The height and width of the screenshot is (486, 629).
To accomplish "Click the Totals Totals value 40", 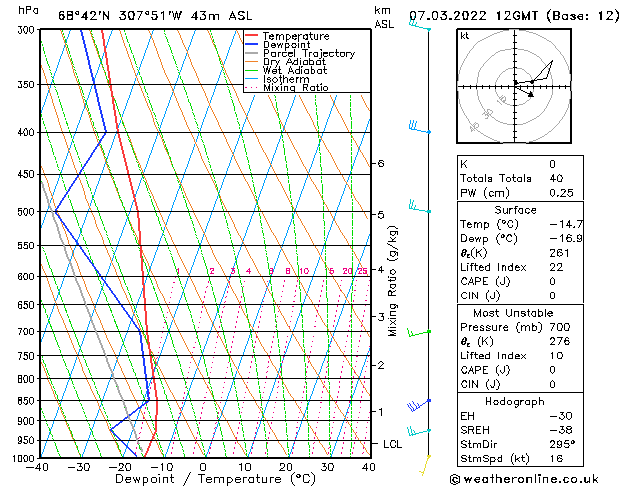I will pyautogui.click(x=556, y=178).
